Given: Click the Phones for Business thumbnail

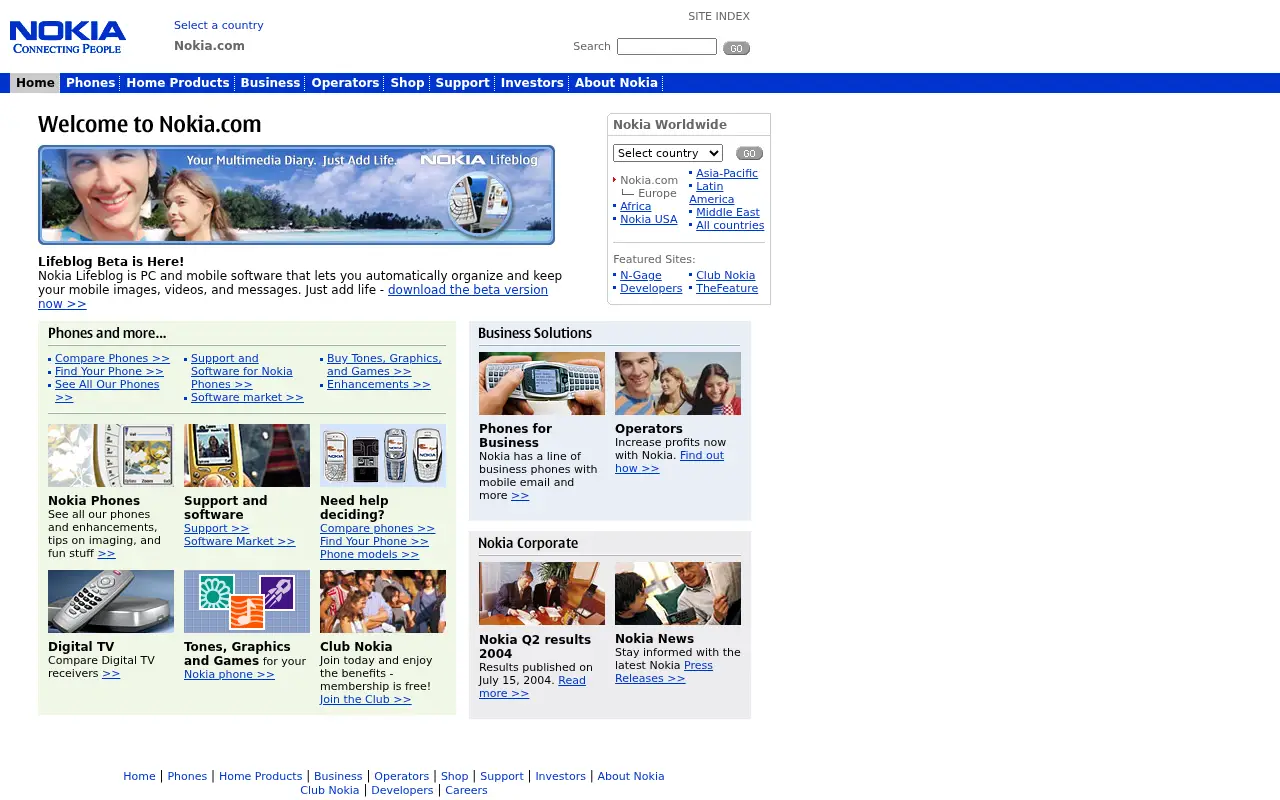Looking at the screenshot, I should tap(542, 383).
